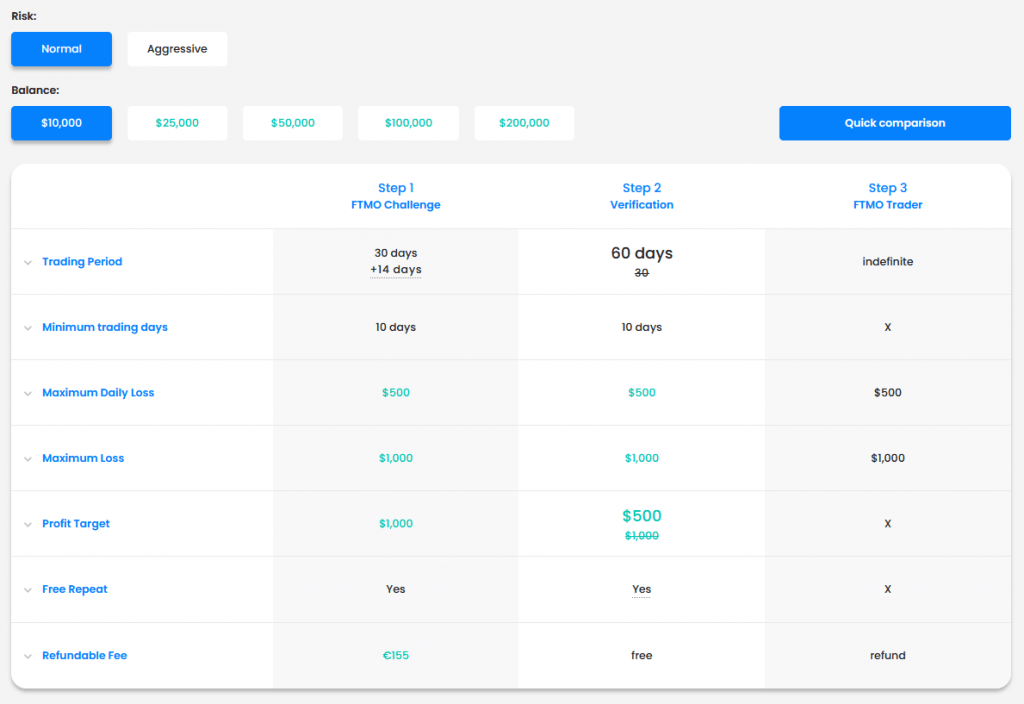Select the Normal risk option
Image resolution: width=1024 pixels, height=704 pixels.
(x=61, y=49)
